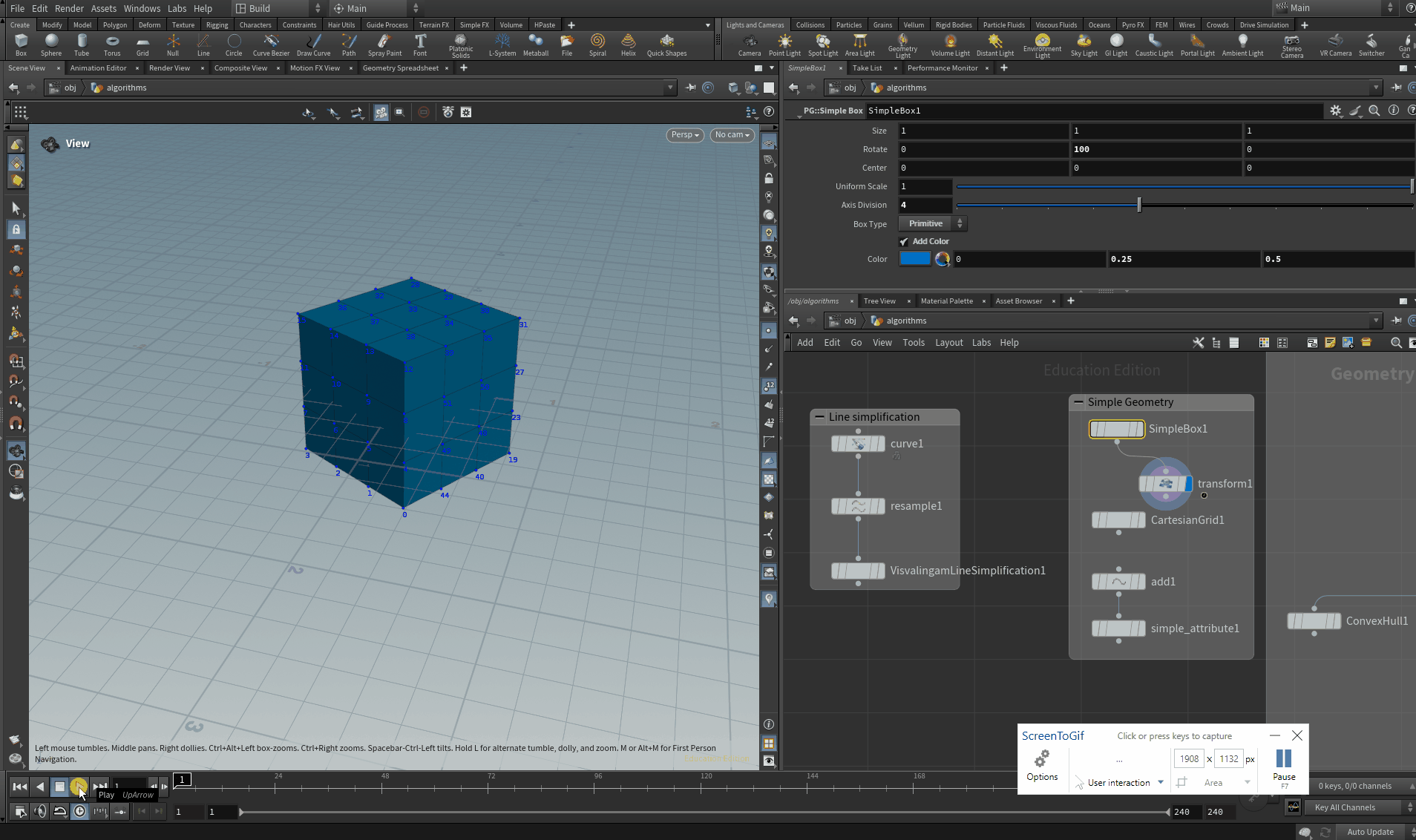Screen dimensions: 1416x840
Task: Switch to the Geometry Spreadsheet tab
Action: 401,68
